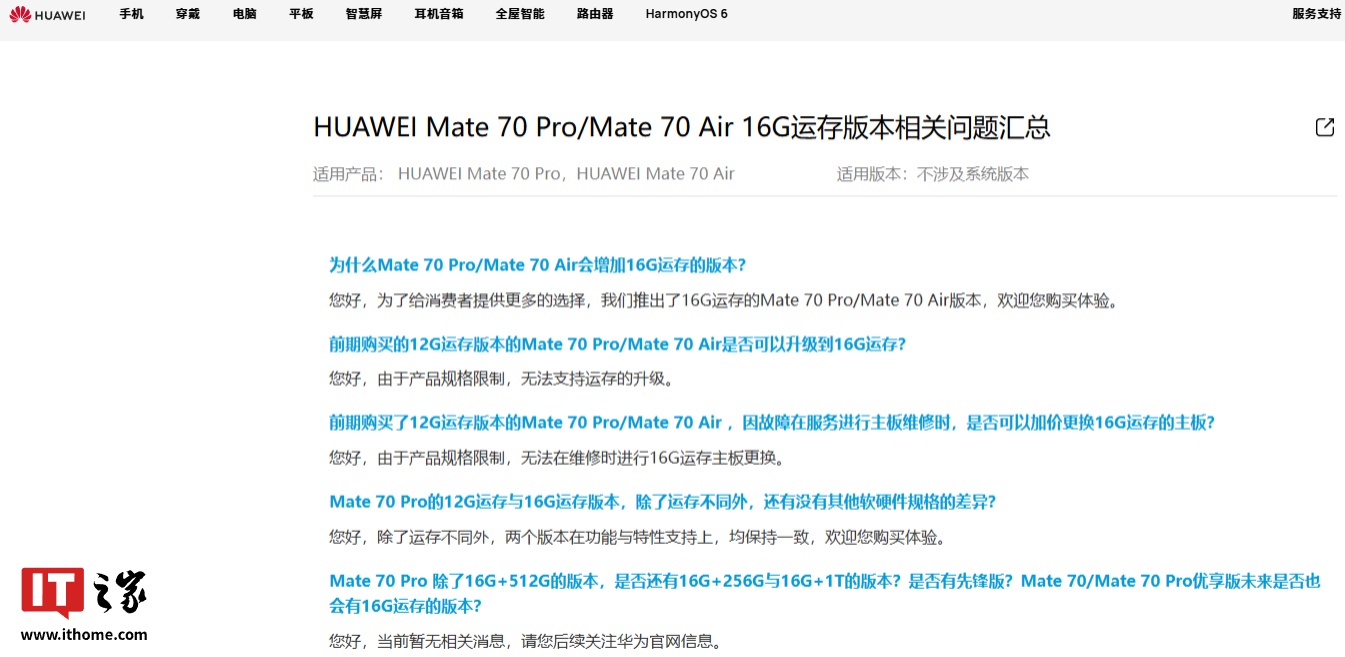Screen dimensions: 1345x657
Task: Open the 手机 navigation menu
Action: point(131,14)
